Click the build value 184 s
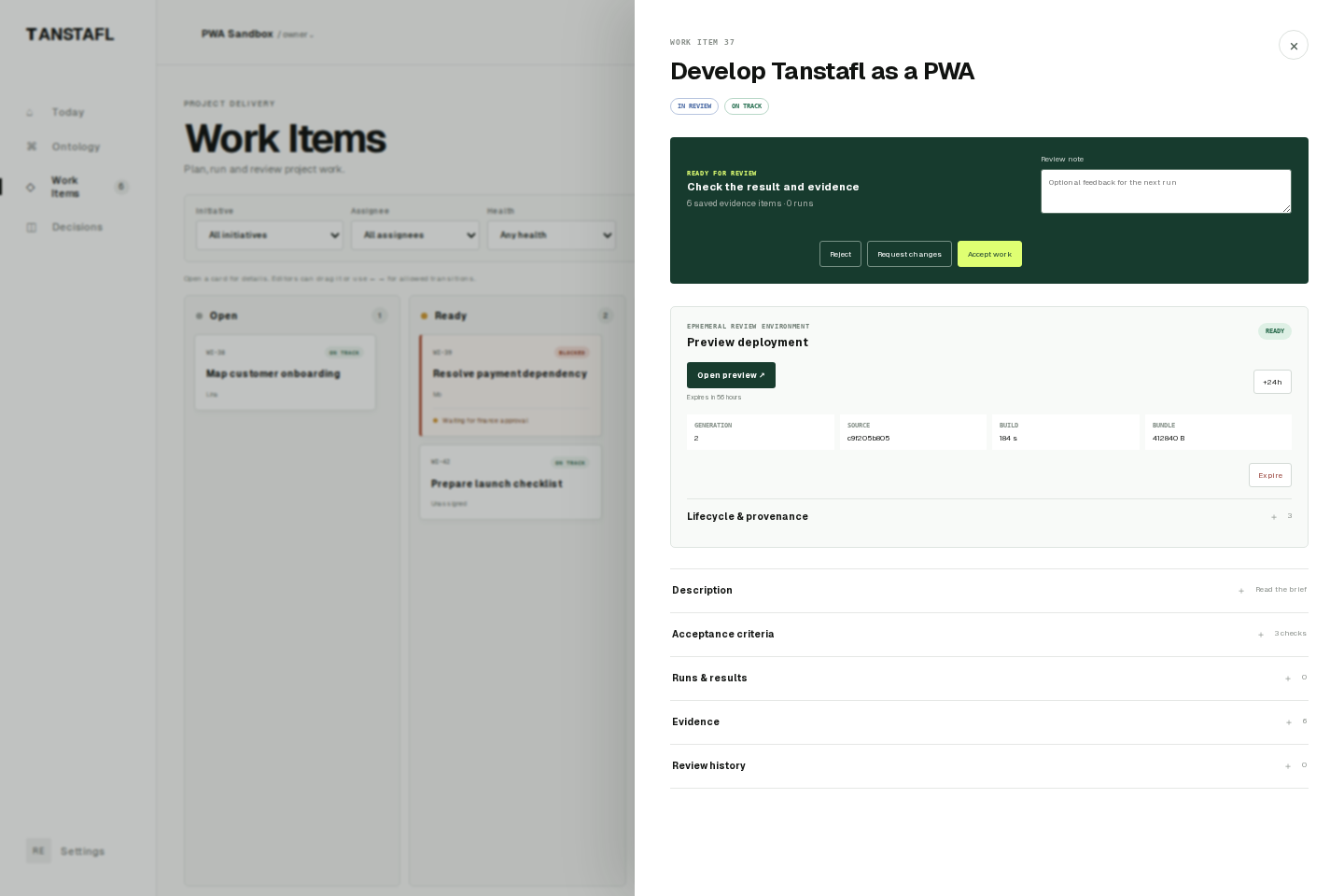 (1008, 438)
